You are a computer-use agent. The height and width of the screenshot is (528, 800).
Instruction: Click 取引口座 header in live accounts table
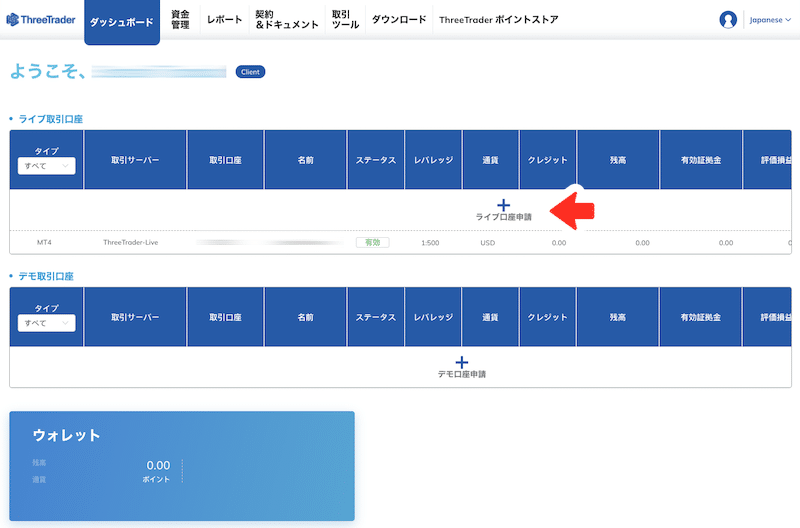pyautogui.click(x=225, y=160)
